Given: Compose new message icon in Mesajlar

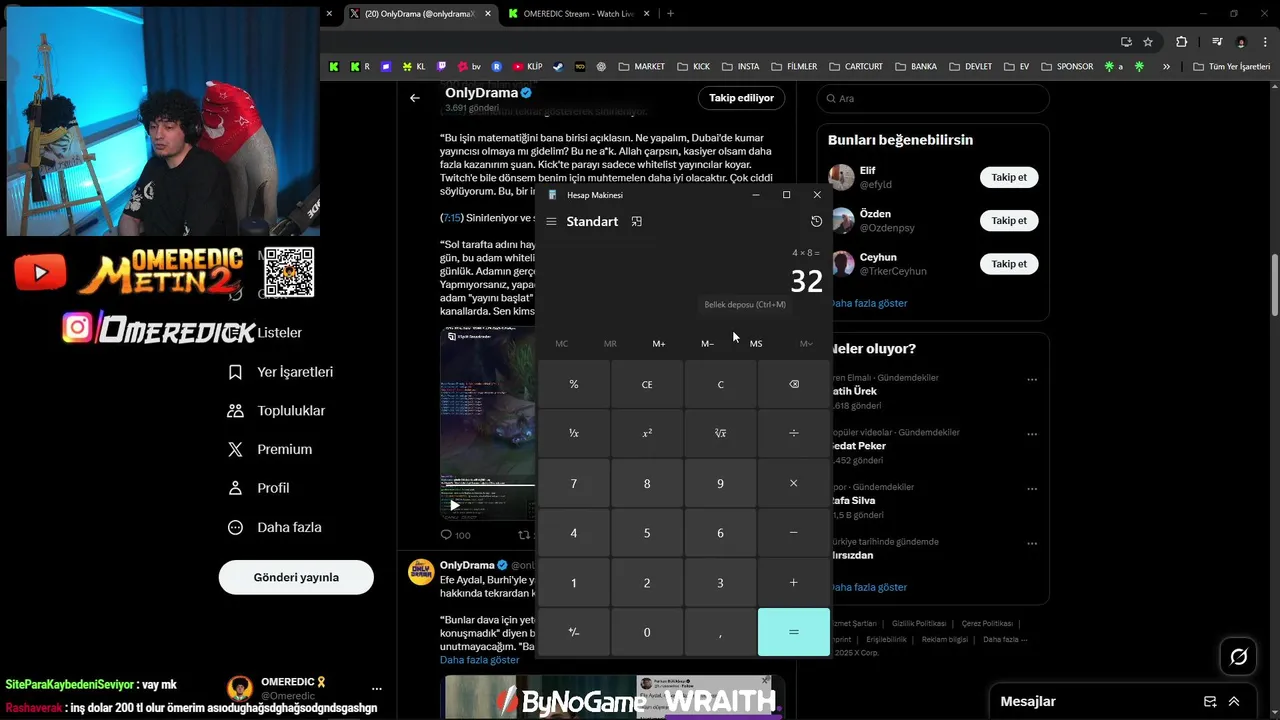Looking at the screenshot, I should (x=1210, y=701).
